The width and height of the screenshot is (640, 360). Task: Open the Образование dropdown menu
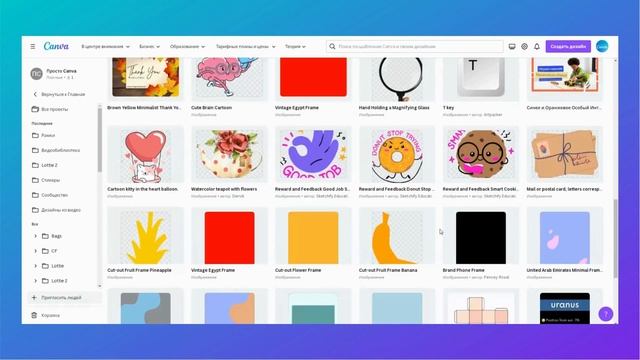pyautogui.click(x=187, y=47)
